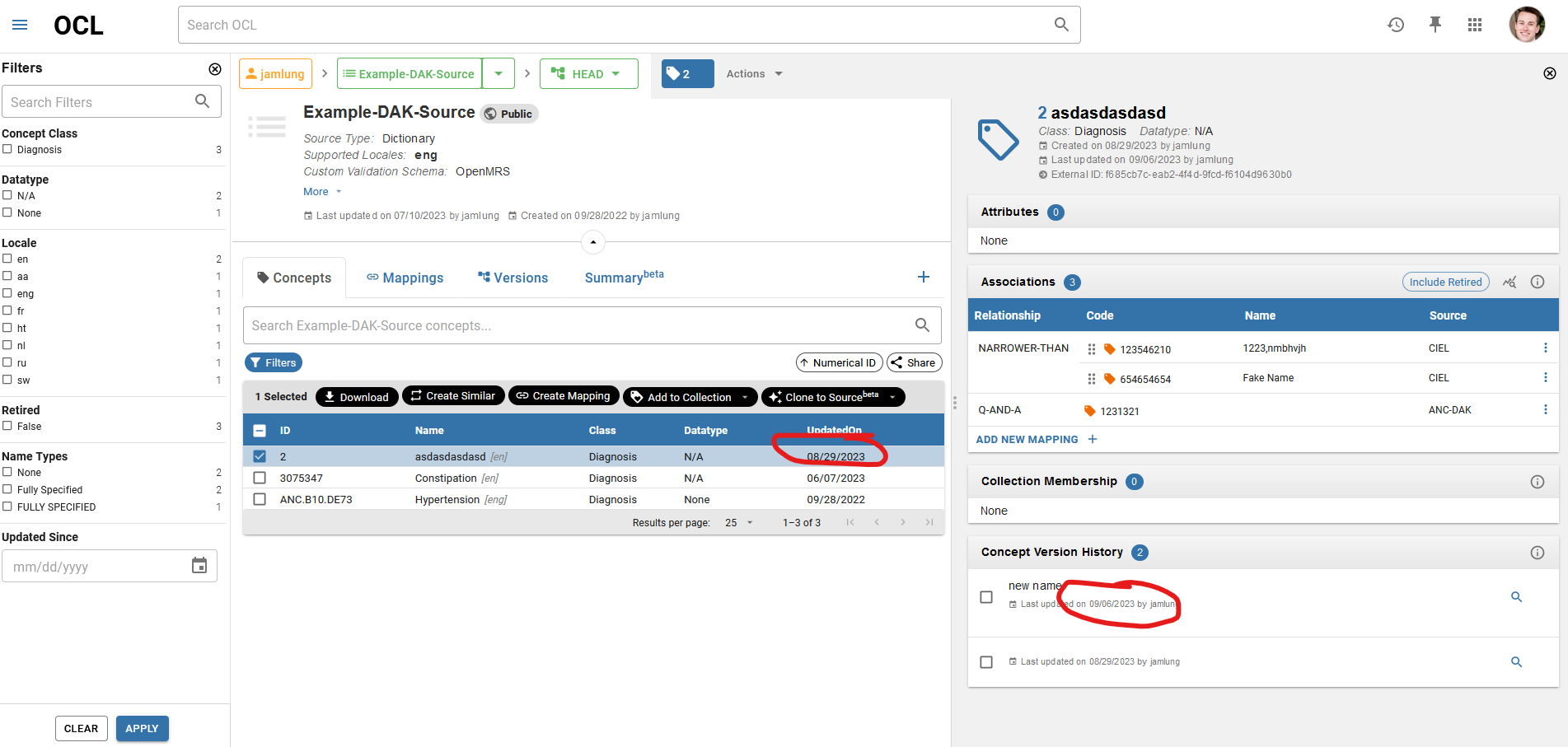
Task: Open the Actions dropdown
Action: [752, 73]
